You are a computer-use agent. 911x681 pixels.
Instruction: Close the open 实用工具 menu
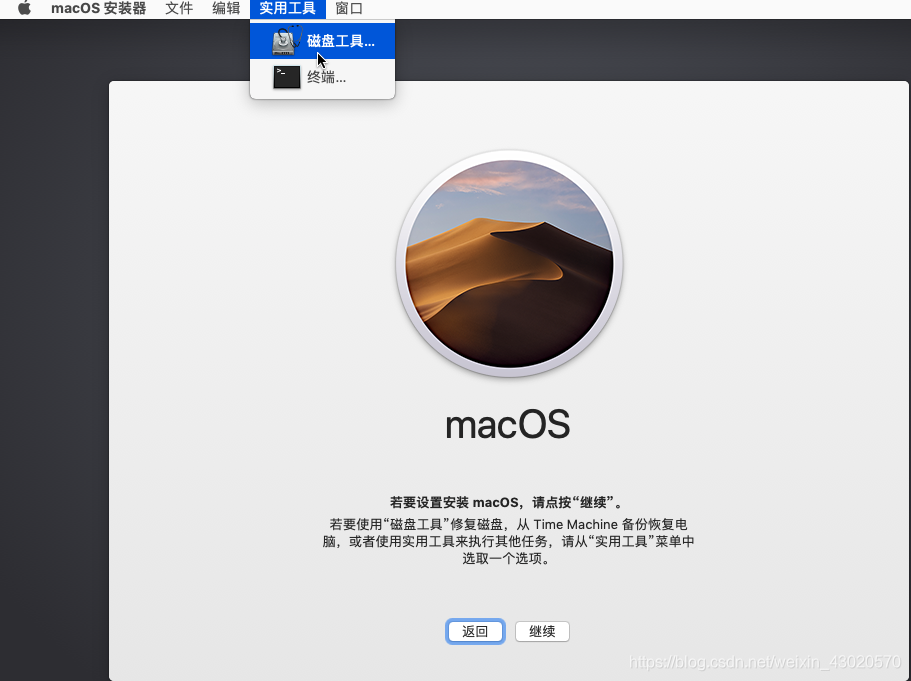click(288, 9)
